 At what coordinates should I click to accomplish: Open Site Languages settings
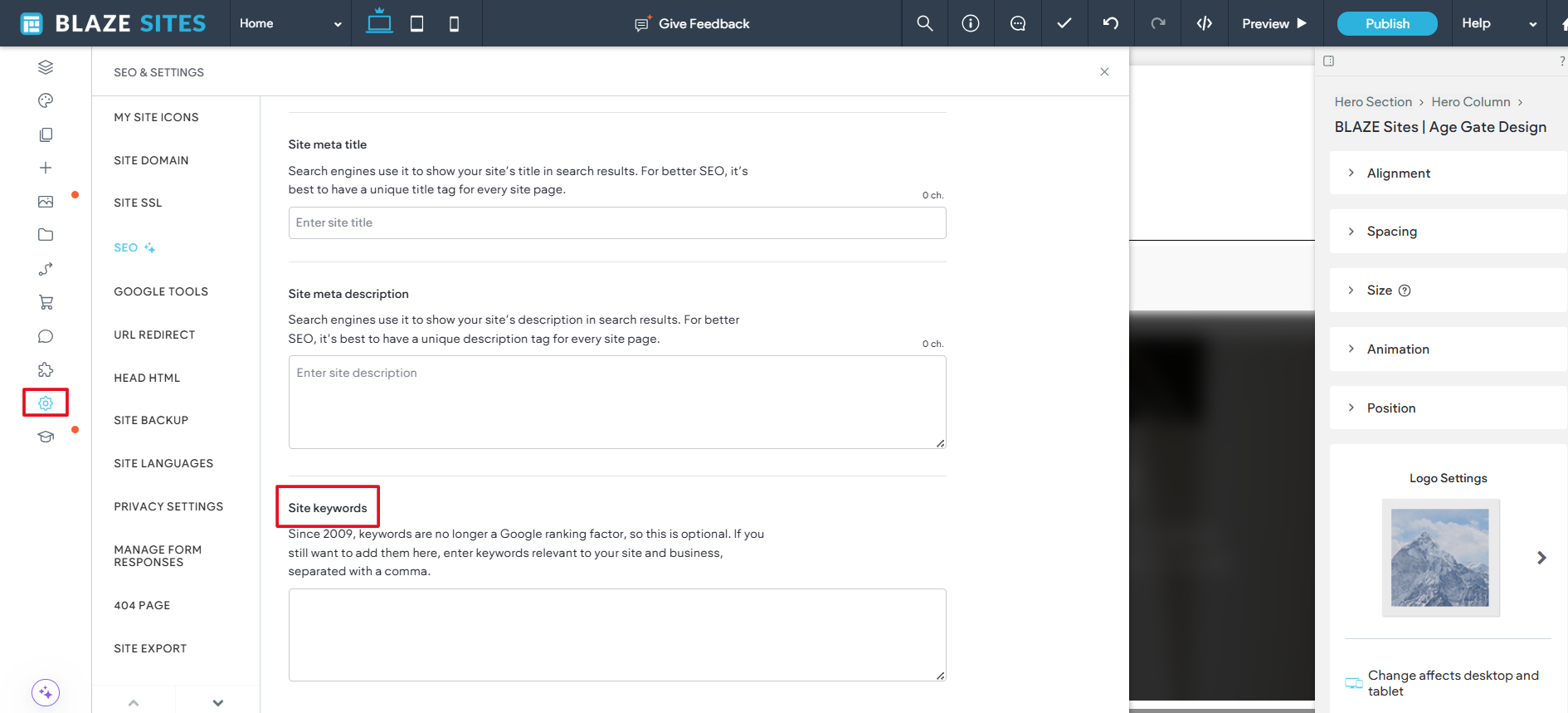163,463
